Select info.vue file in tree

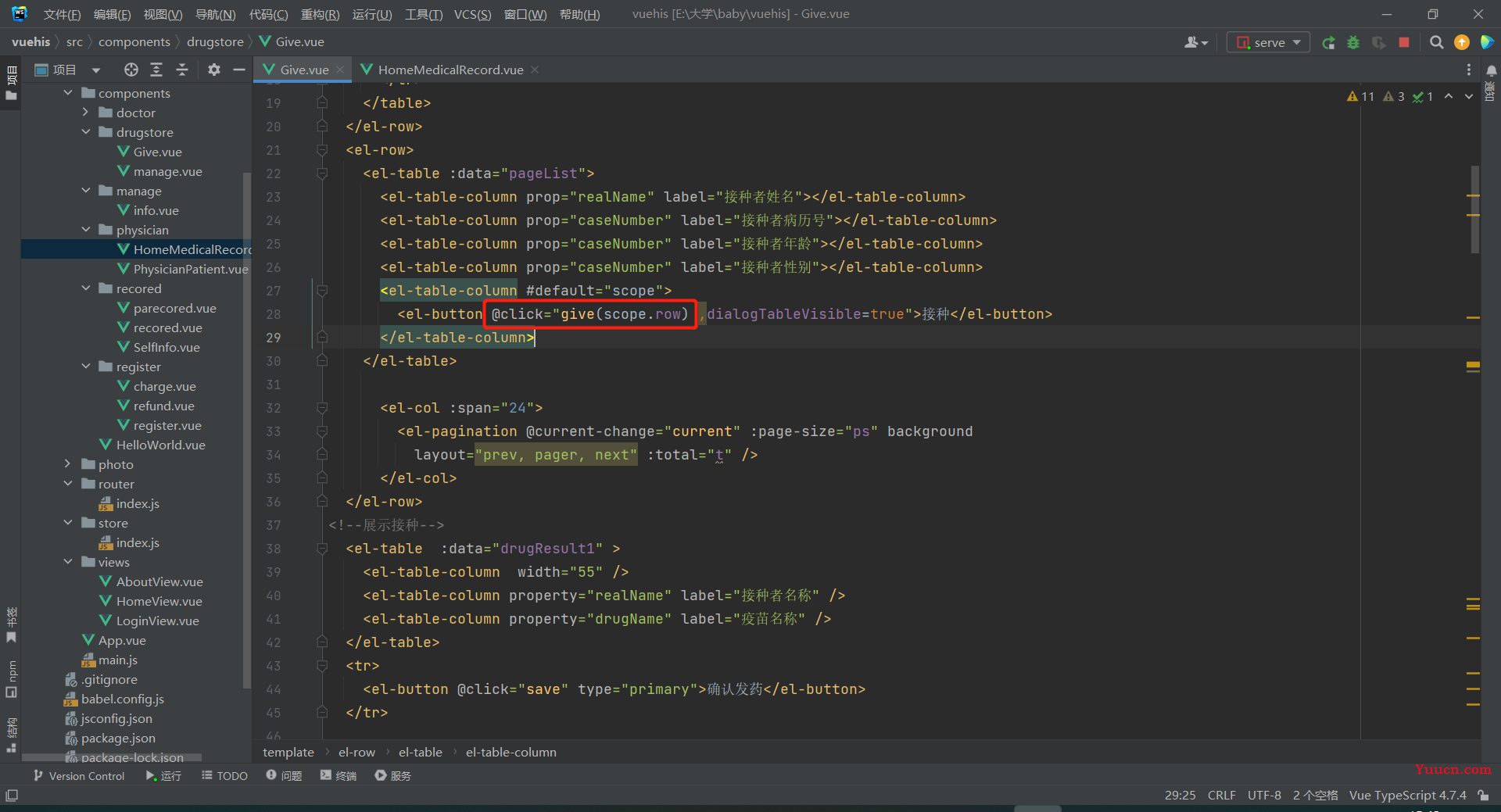156,210
